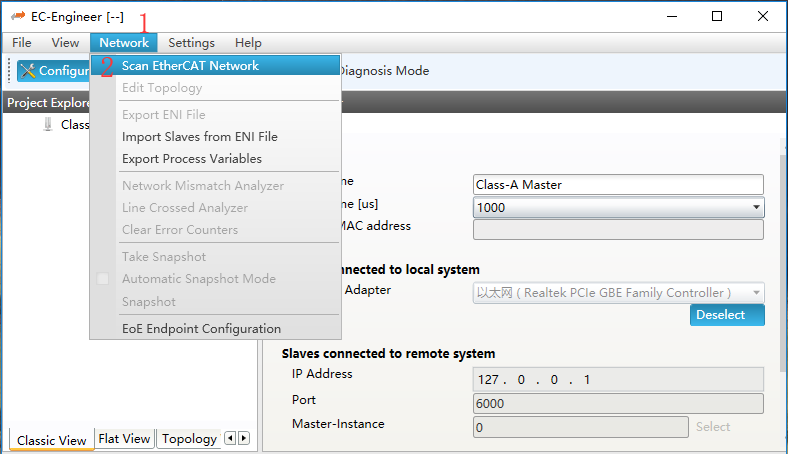Image resolution: width=788 pixels, height=454 pixels.
Task: Click the Class-A Master name field
Action: (617, 185)
